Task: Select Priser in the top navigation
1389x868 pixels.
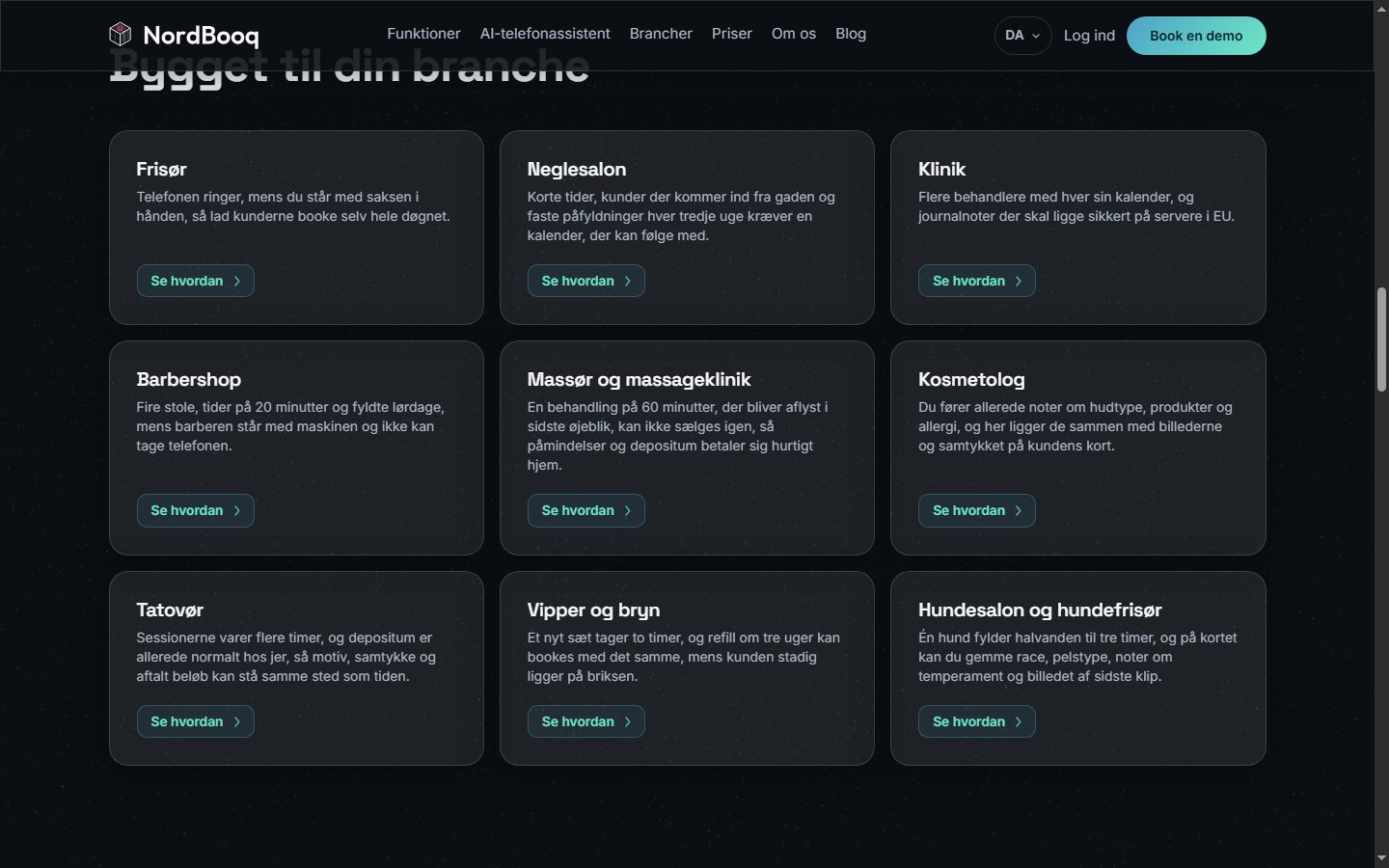Action: tap(732, 34)
